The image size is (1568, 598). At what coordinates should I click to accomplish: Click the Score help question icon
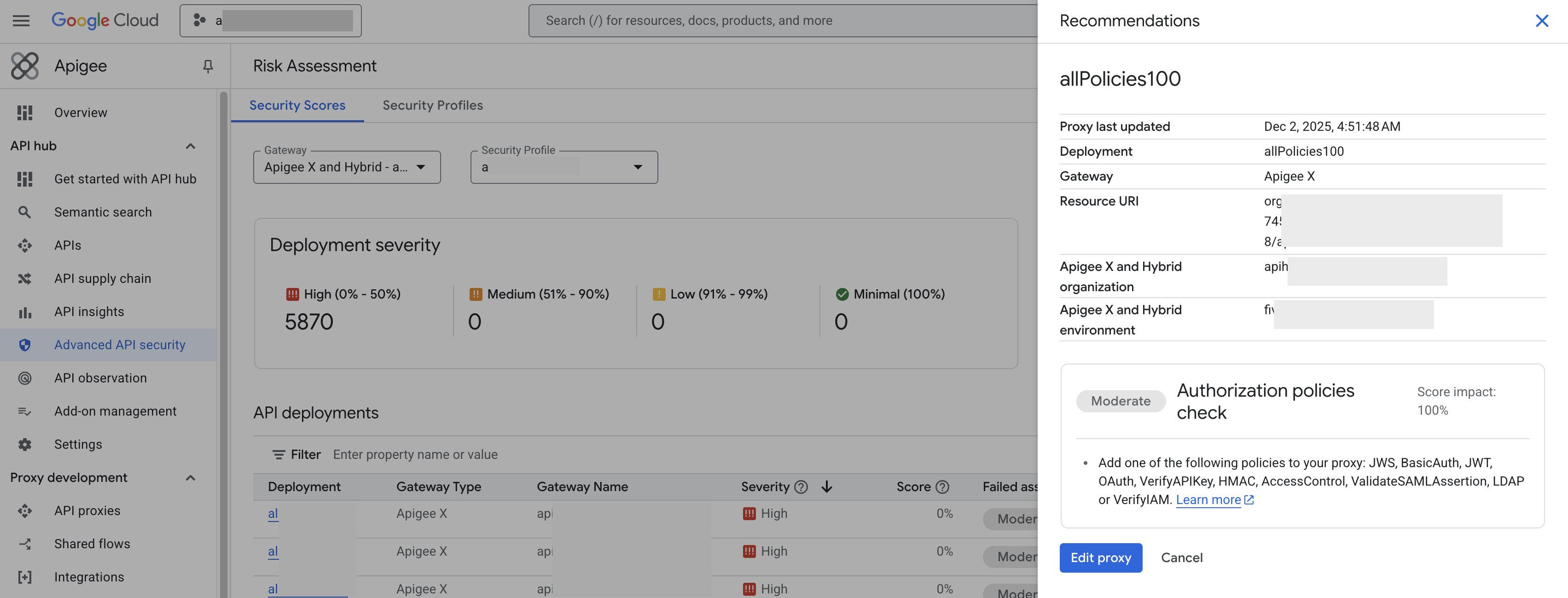point(942,487)
